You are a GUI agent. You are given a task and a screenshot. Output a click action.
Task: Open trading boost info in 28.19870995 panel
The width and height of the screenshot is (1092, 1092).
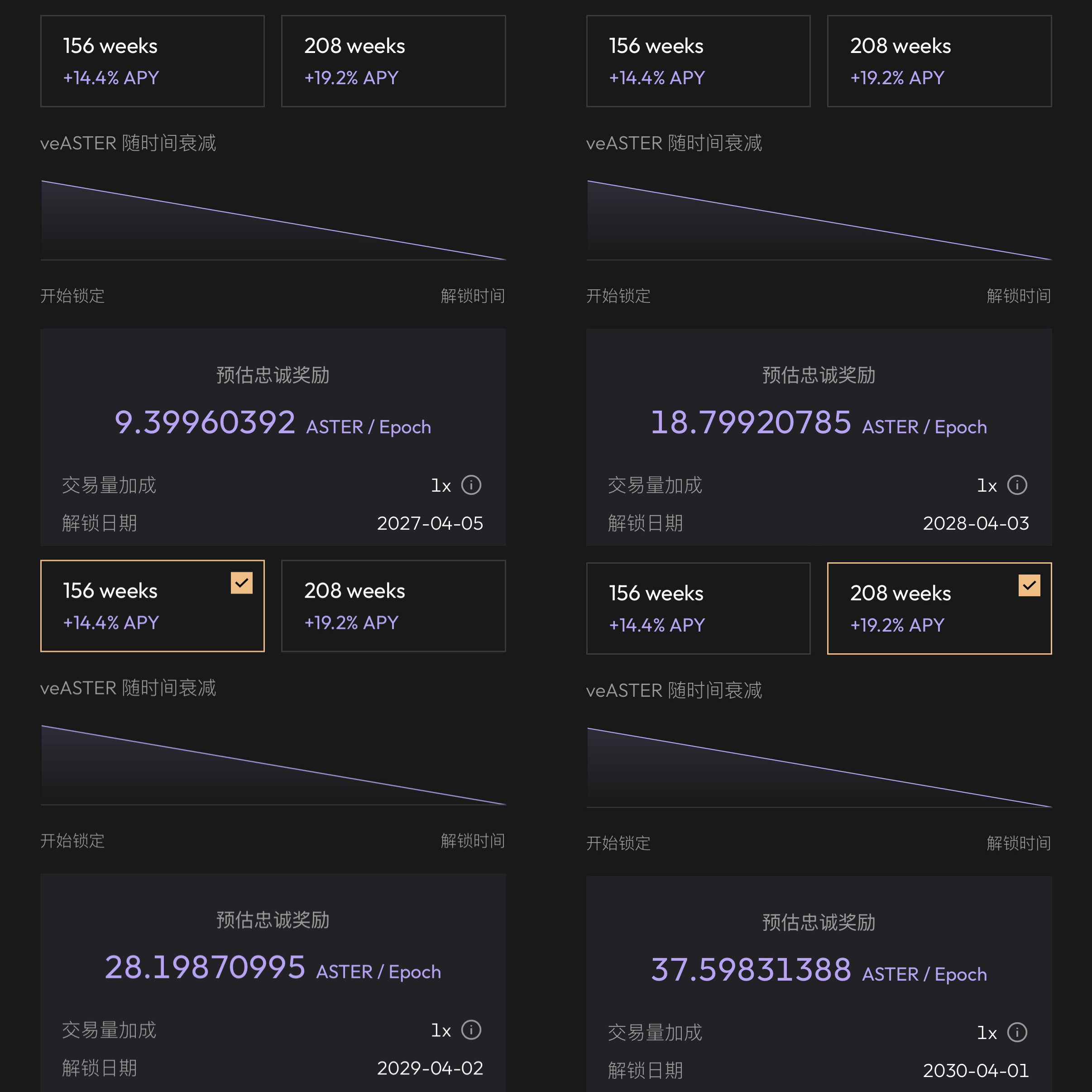tap(471, 1030)
